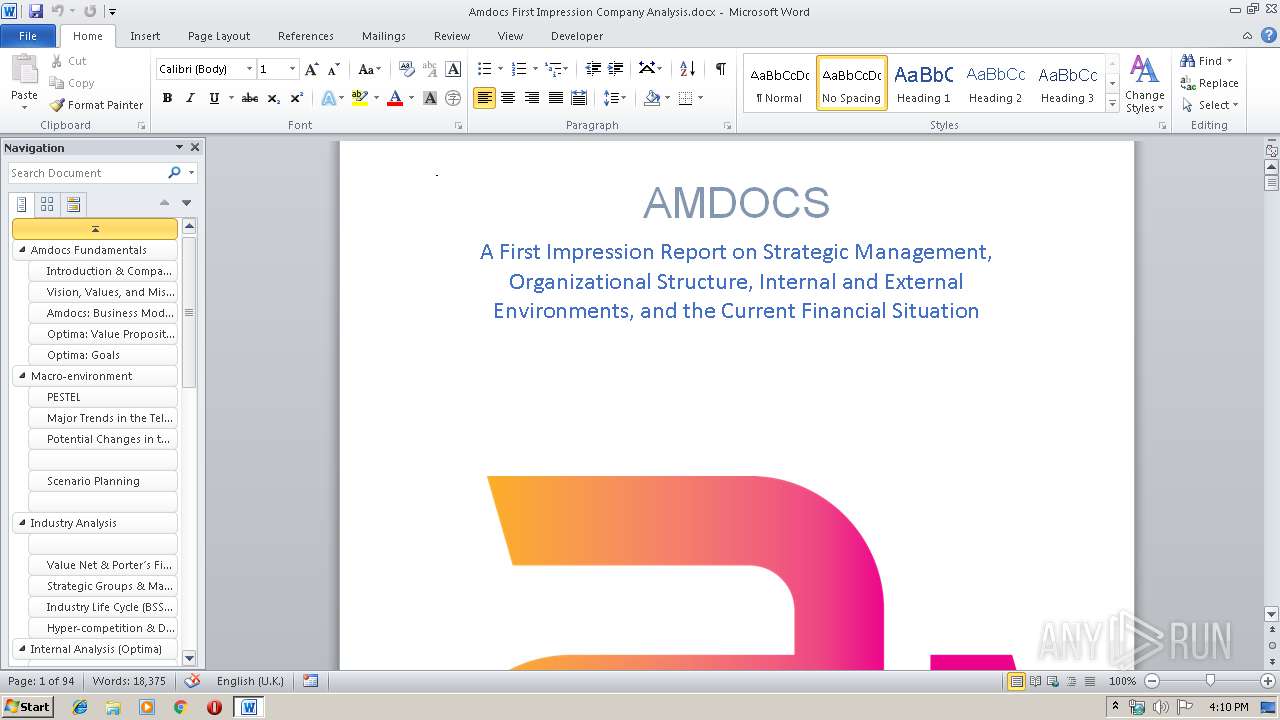Open the Change Case dropdown

coord(369,69)
